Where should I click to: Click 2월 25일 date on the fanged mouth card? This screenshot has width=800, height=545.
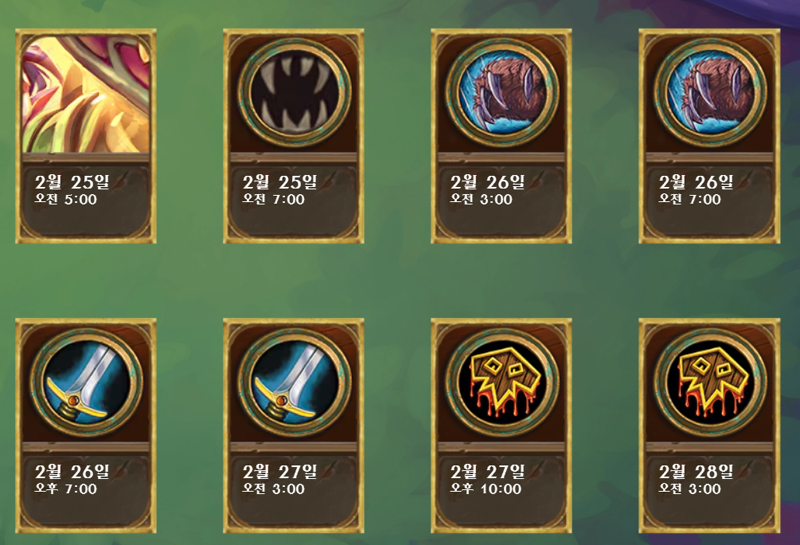(280, 182)
